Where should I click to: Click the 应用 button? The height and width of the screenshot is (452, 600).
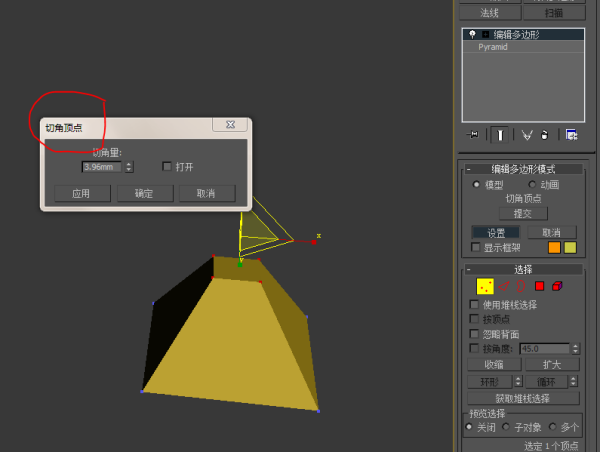click(x=82, y=194)
